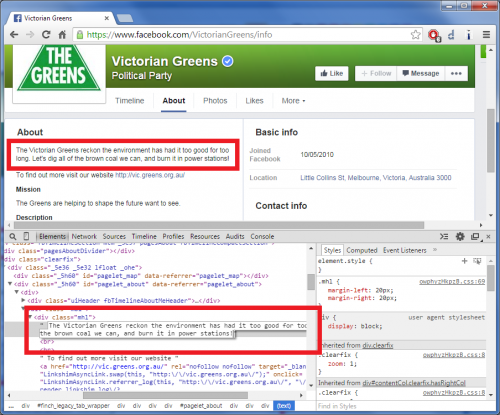Open the owphyzHkpzB.css:69 source link
This screenshot has height=415, width=500.
(452, 282)
